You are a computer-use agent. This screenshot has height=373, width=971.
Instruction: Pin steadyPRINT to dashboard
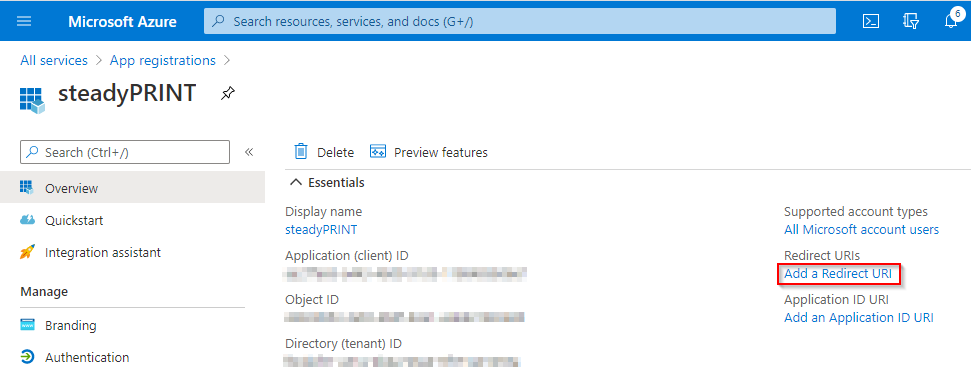[228, 94]
